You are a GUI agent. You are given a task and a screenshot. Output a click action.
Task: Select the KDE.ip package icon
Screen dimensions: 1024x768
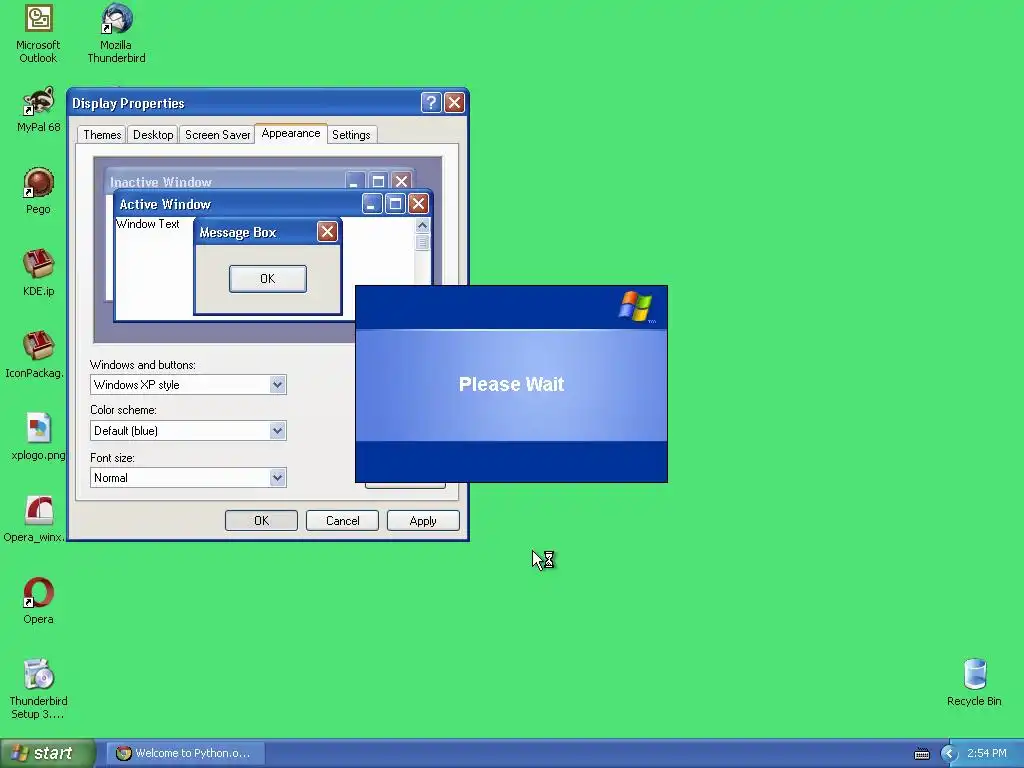(38, 272)
